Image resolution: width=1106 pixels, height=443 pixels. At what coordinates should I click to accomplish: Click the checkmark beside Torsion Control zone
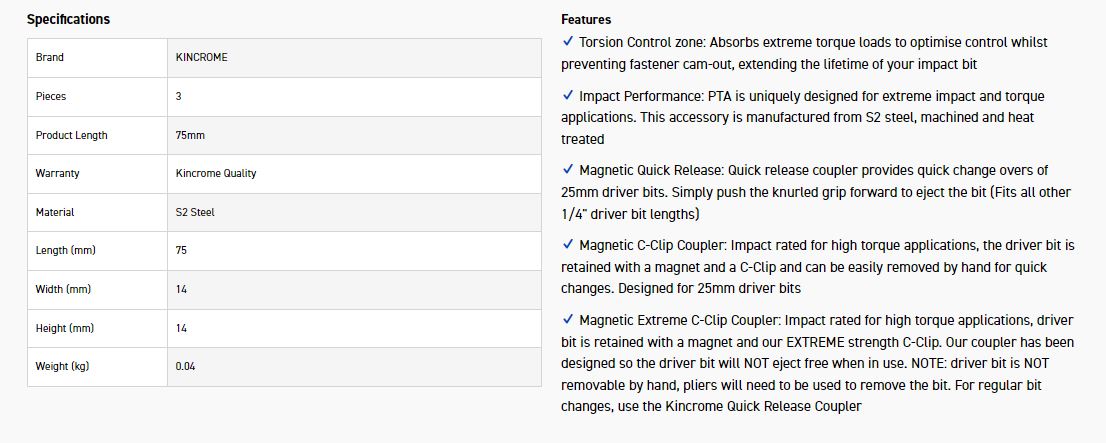click(568, 42)
